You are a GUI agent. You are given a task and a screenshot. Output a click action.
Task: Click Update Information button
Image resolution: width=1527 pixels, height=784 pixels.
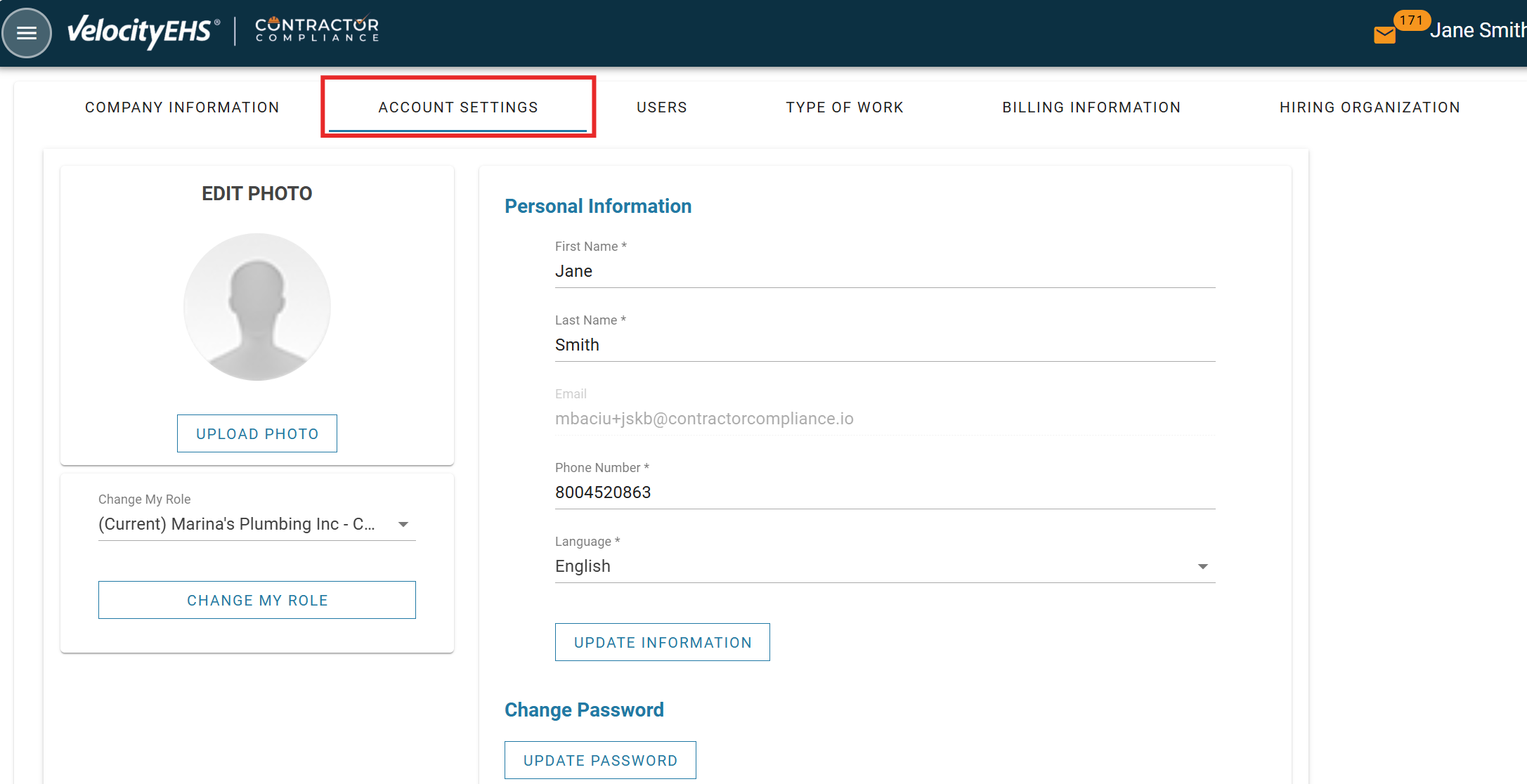[662, 642]
